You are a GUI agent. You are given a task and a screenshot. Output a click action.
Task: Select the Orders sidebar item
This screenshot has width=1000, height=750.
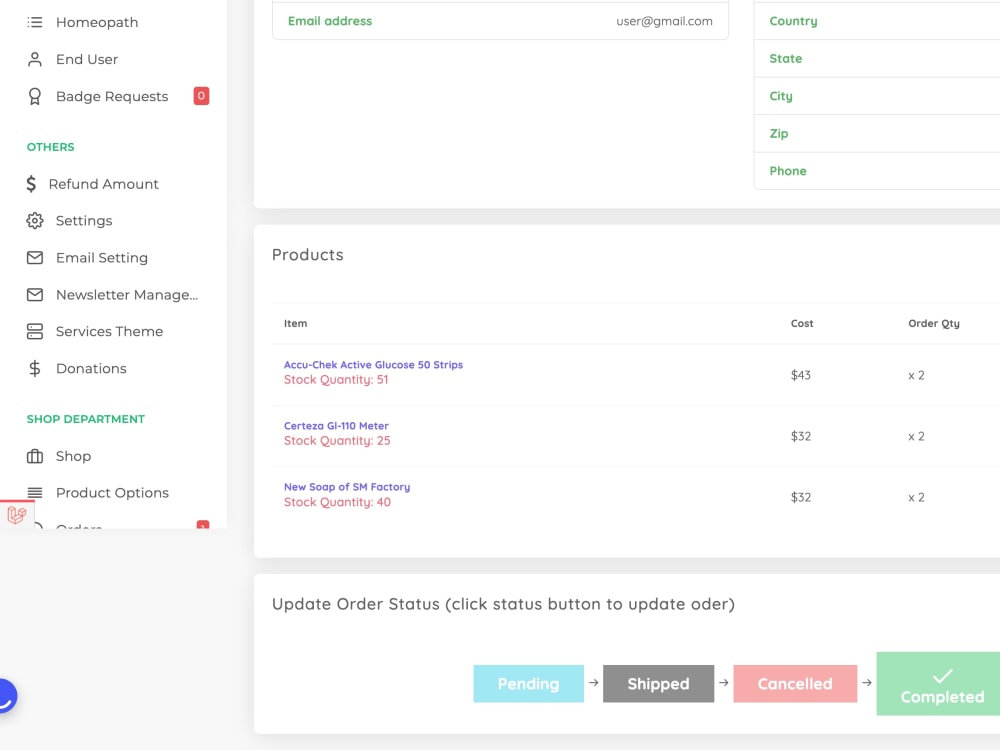(x=78, y=528)
